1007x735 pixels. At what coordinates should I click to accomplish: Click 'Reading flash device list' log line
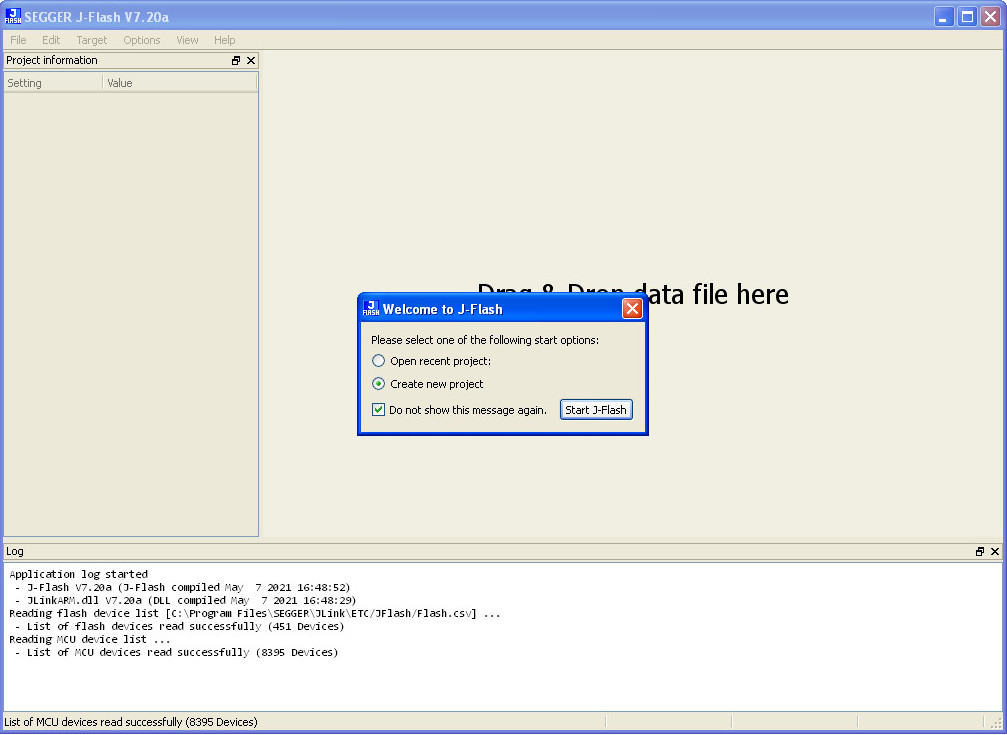[x=254, y=613]
